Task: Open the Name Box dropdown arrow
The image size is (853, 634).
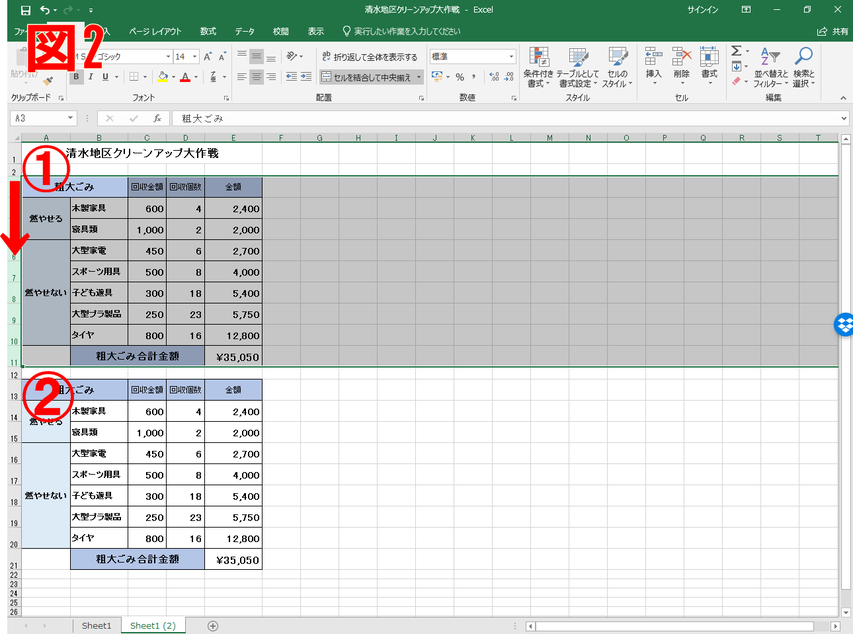Action: pos(70,118)
